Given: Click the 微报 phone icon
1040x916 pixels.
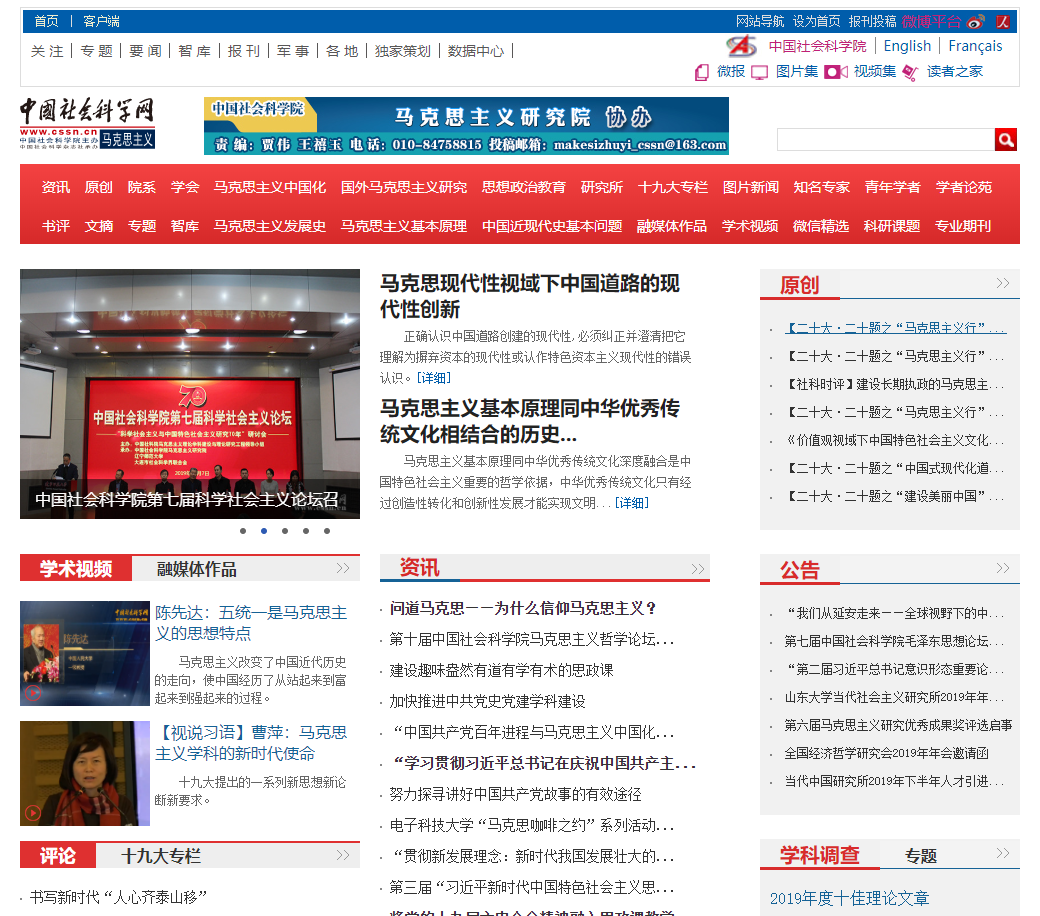Looking at the screenshot, I should pyautogui.click(x=702, y=72).
